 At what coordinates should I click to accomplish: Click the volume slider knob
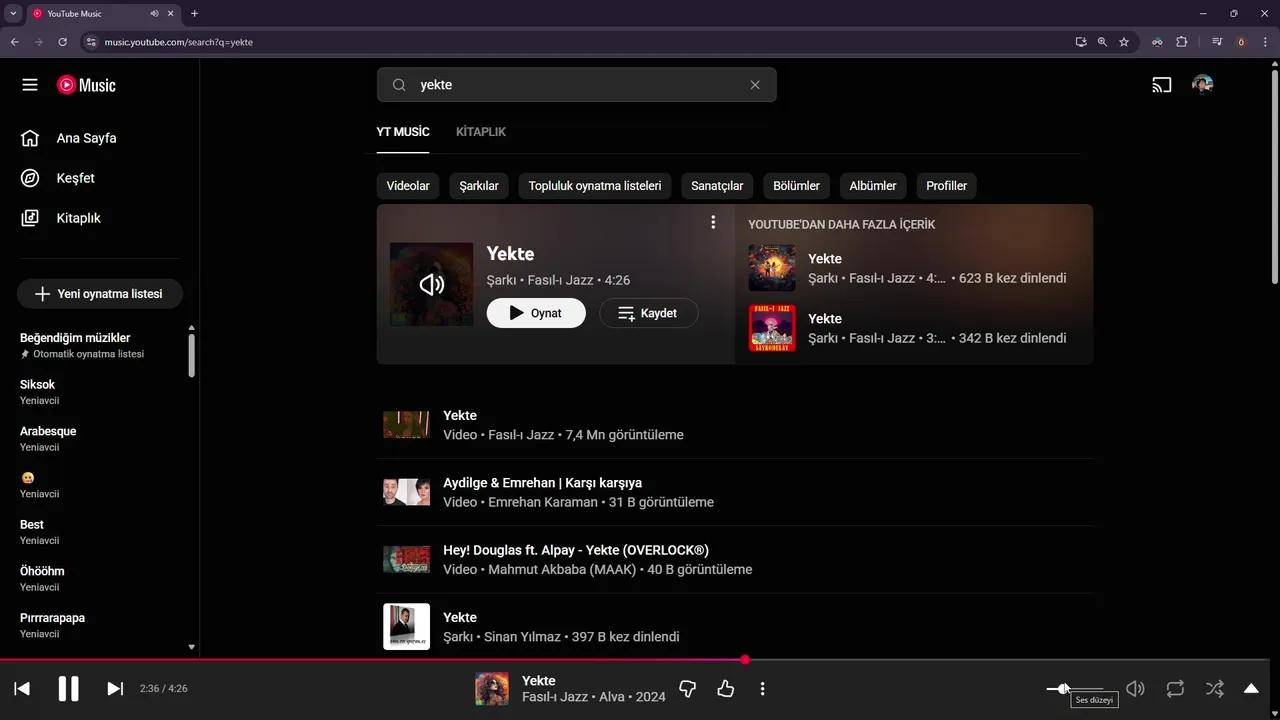pyautogui.click(x=1064, y=688)
